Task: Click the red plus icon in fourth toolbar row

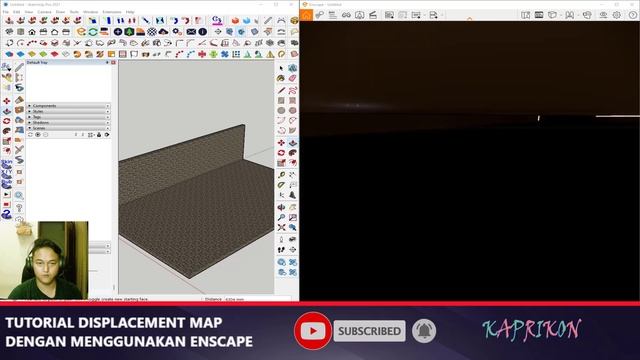Action: (x=202, y=54)
